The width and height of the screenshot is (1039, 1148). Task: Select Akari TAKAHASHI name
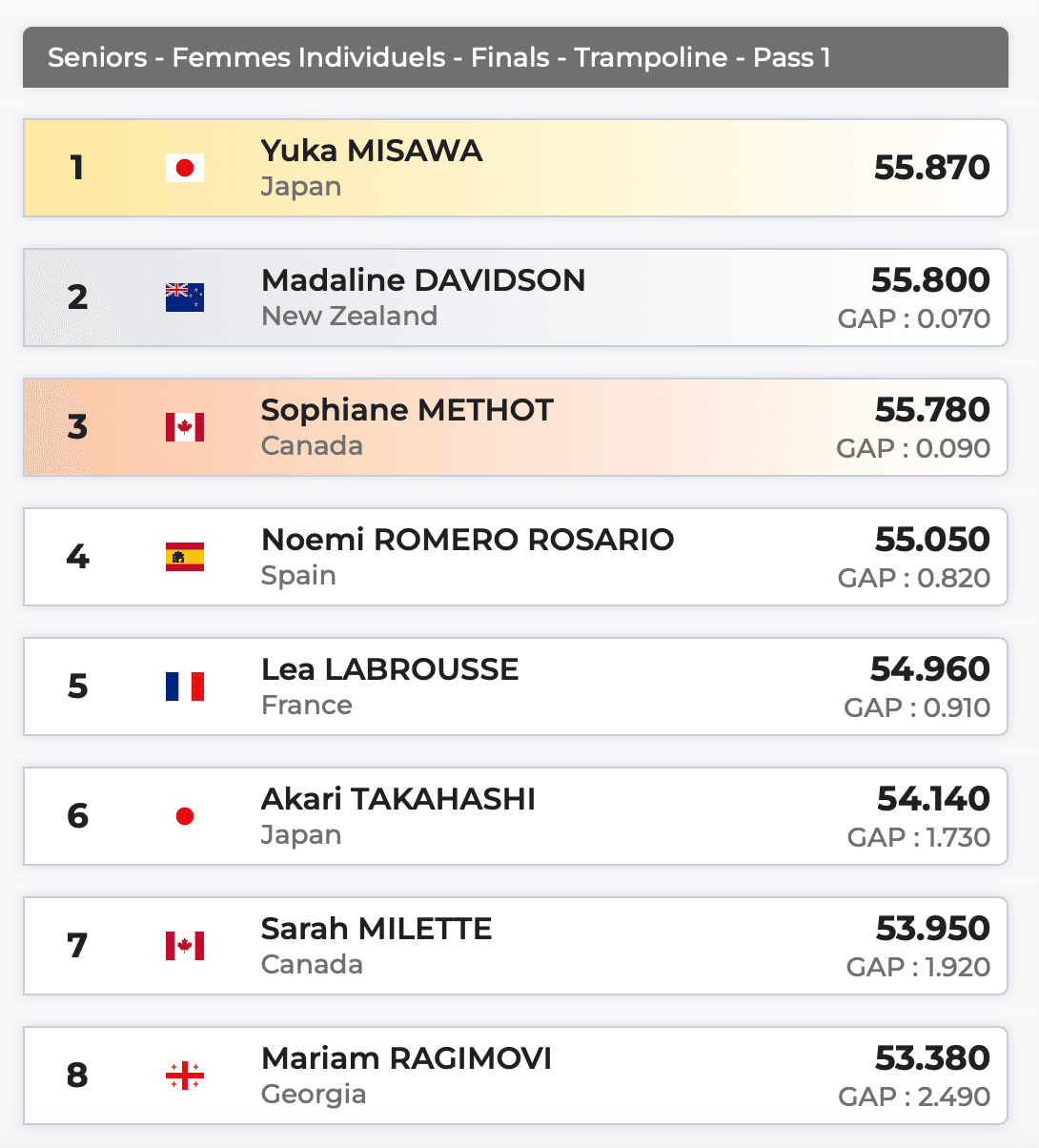click(x=397, y=799)
